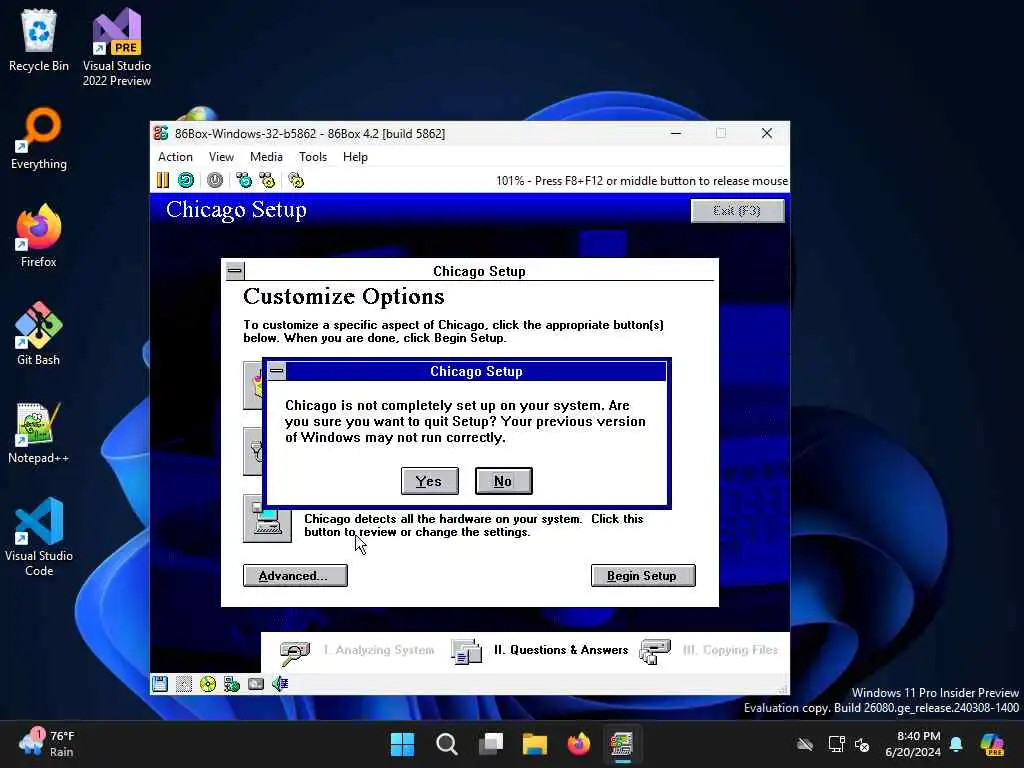This screenshot has height=768, width=1024.
Task: Open Recycle Bin on the desktop
Action: pyautogui.click(x=39, y=40)
